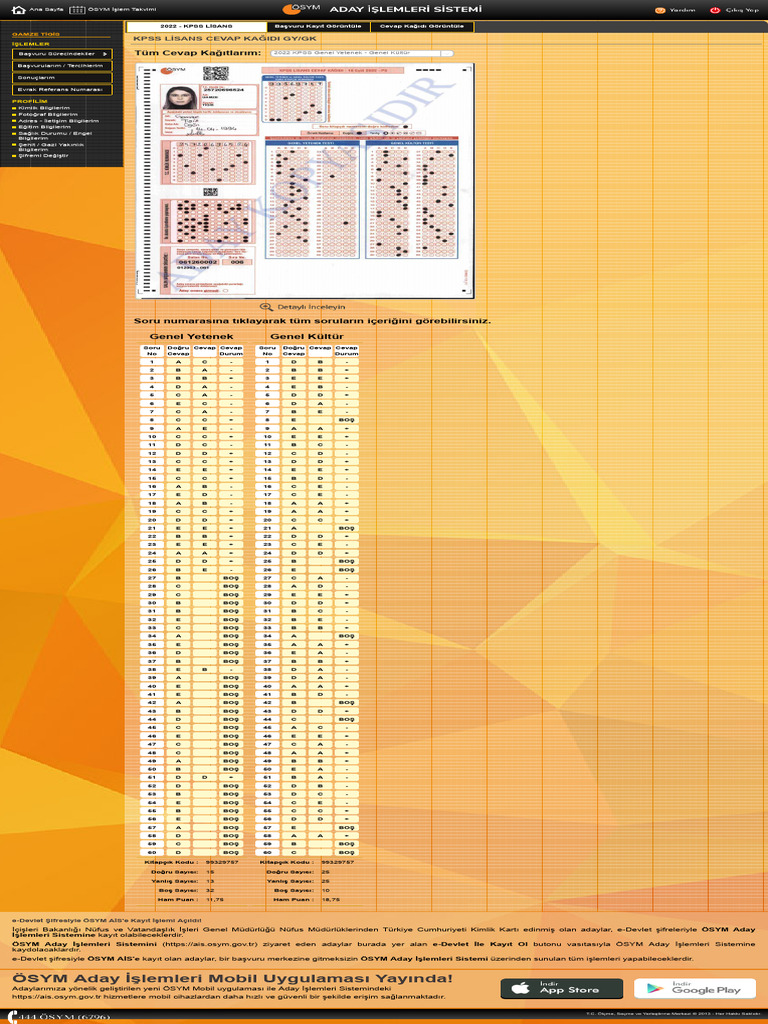This screenshot has width=768, height=1024.
Task: Click the Çıkış Yap power icon
Action: (x=715, y=10)
